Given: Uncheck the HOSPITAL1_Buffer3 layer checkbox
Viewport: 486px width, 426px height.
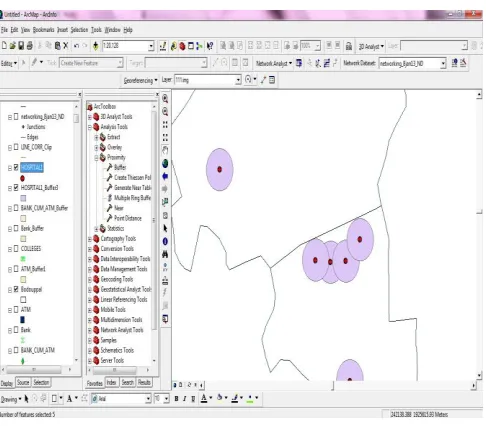Looking at the screenshot, I should 16,188.
